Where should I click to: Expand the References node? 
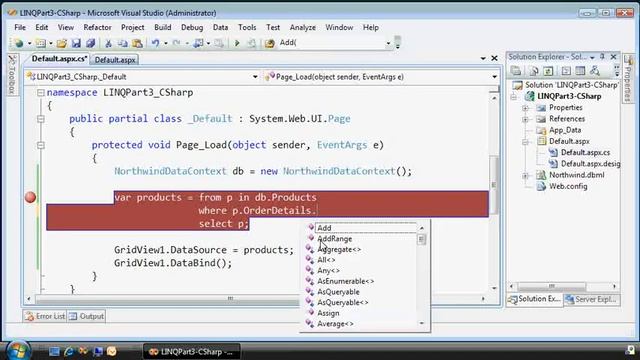tap(526, 119)
